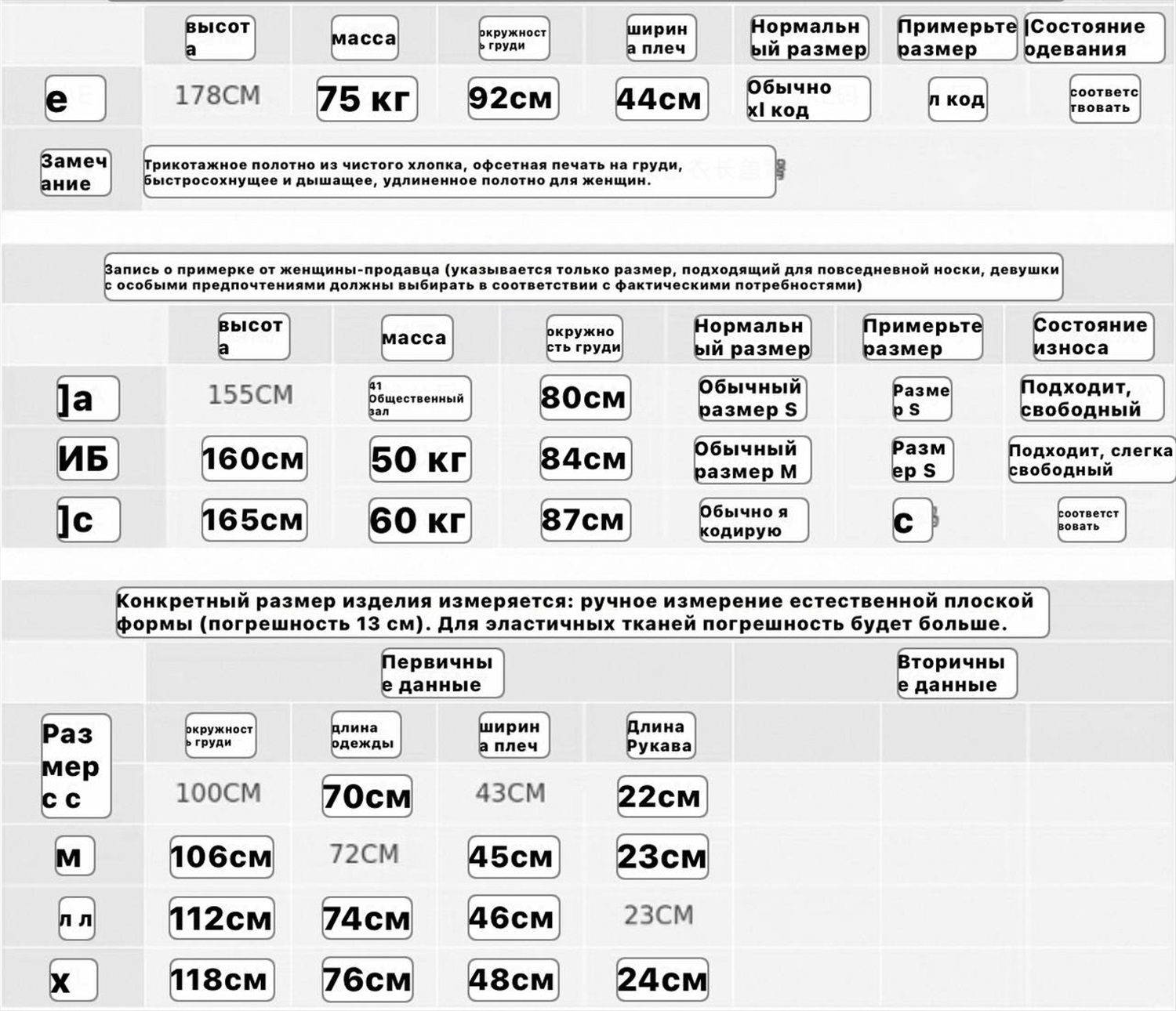Image resolution: width=1176 pixels, height=1011 pixels.
Task: Click 'соответствовать' in the 165см row
Action: pos(1091,520)
